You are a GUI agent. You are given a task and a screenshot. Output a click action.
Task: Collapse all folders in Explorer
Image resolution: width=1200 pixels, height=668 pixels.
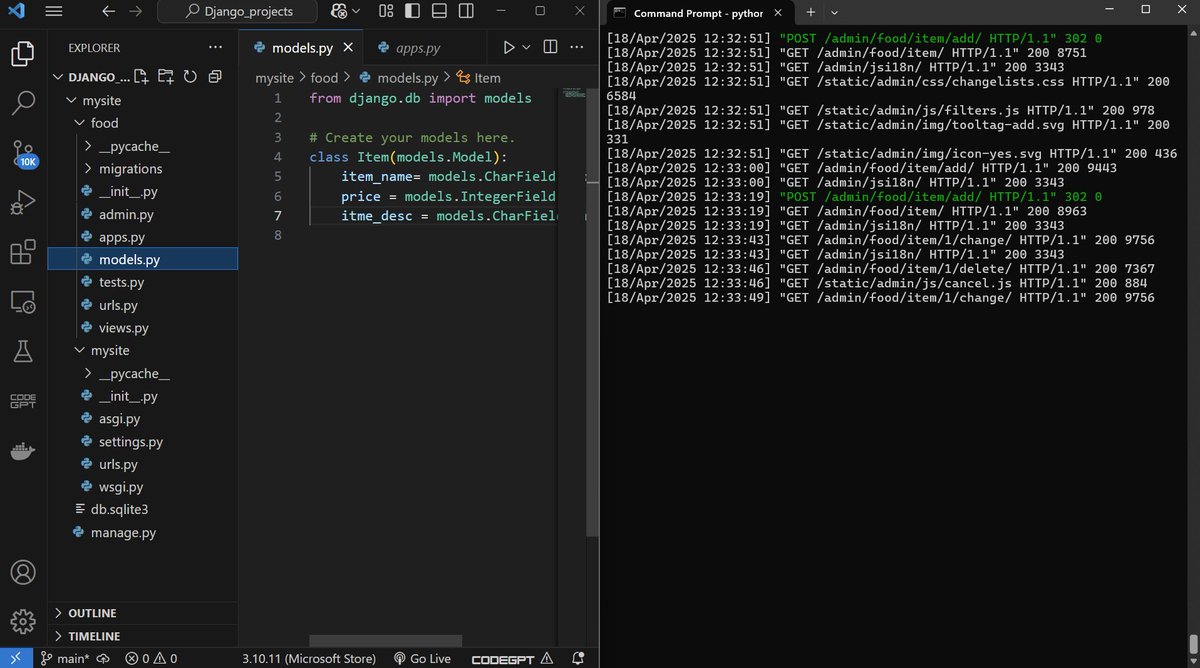[213, 77]
